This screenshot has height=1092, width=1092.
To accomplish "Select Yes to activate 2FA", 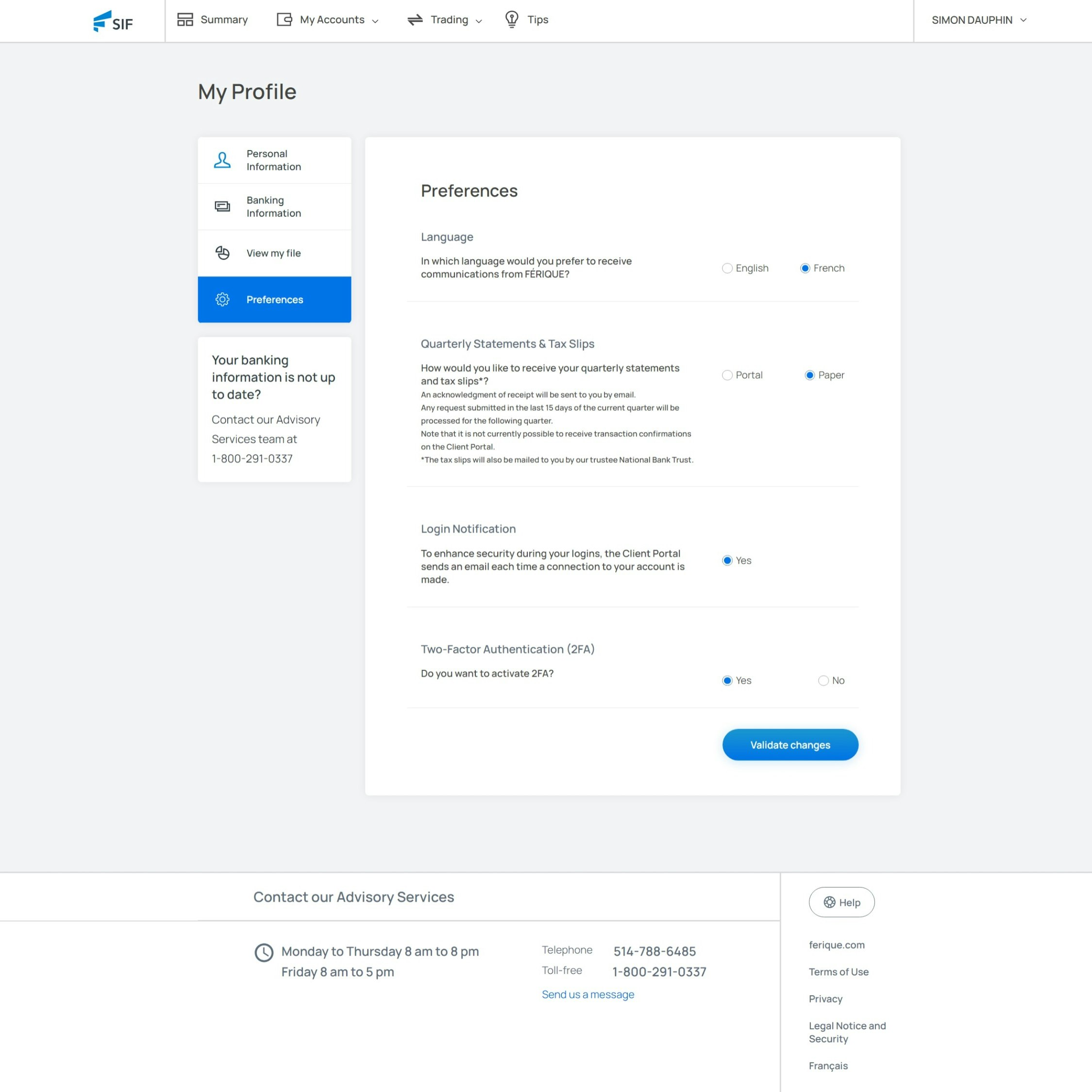I will pos(727,681).
